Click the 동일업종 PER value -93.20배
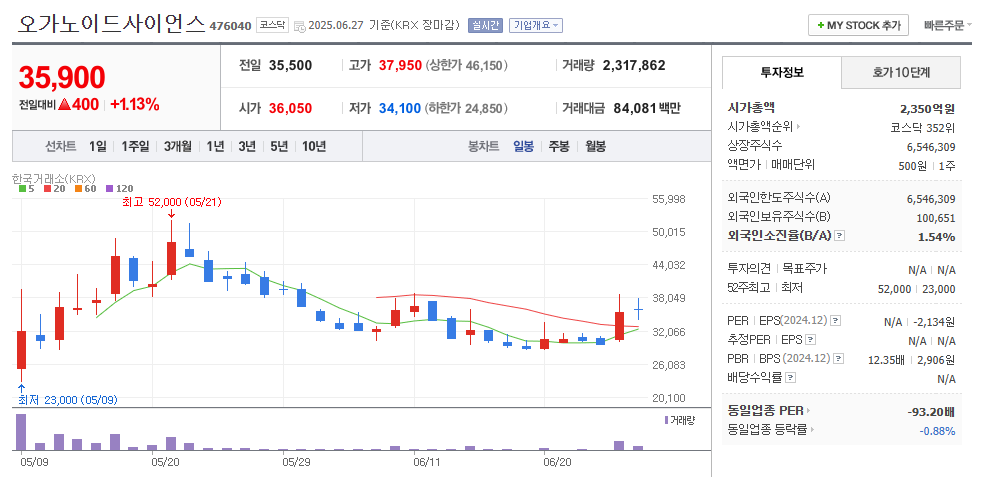The height and width of the screenshot is (477, 992). 931,412
